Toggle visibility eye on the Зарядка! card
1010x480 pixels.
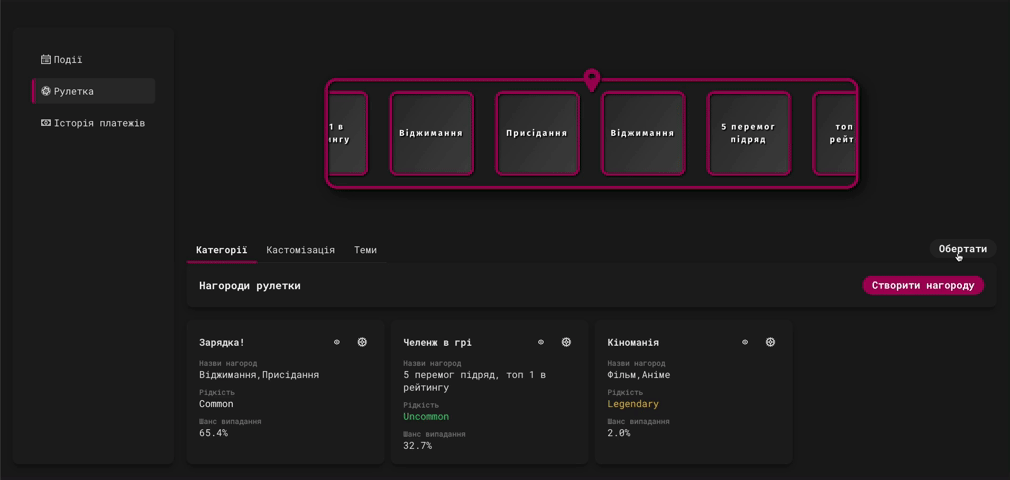coord(337,342)
